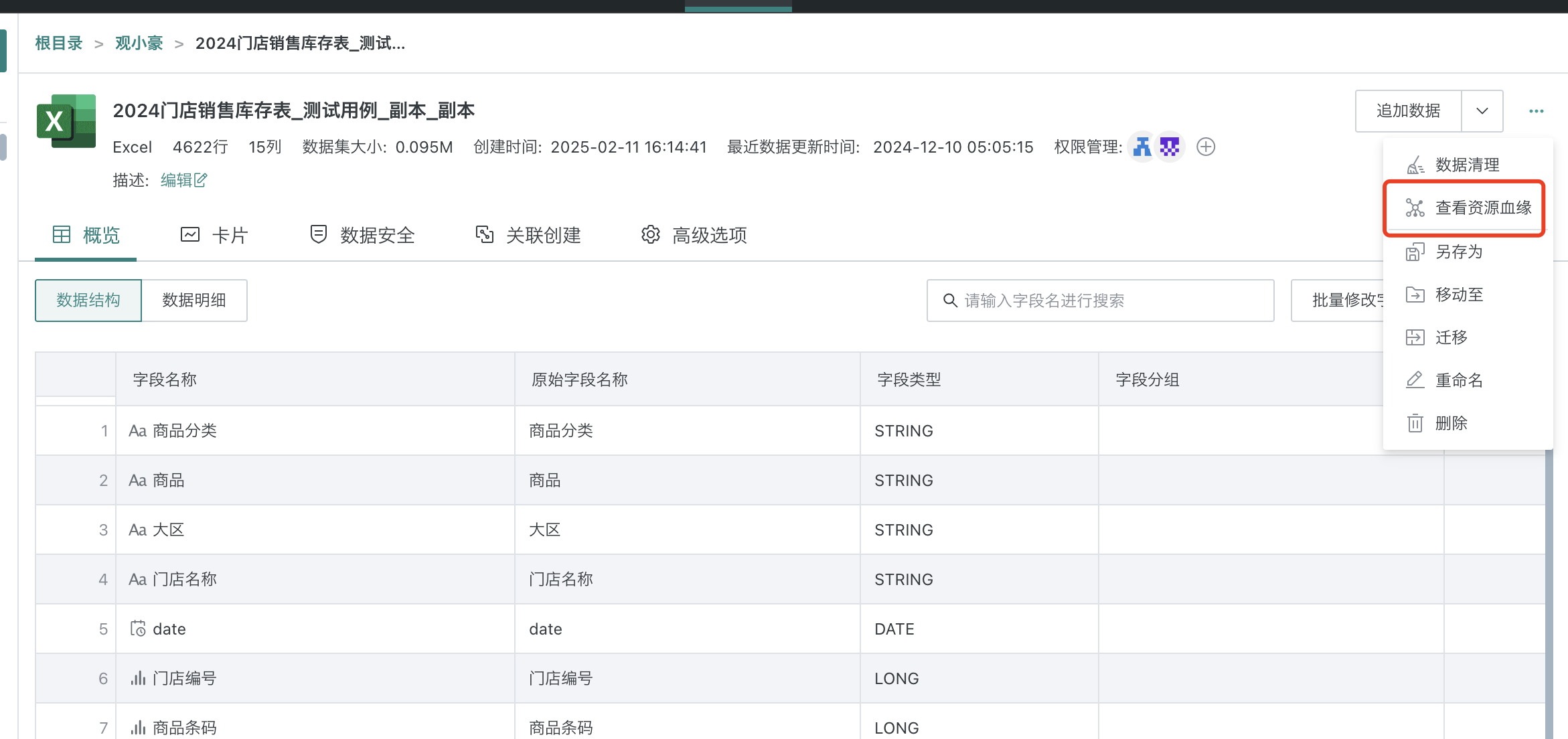Viewport: 1568px width, 739px height.
Task: Switch to 数据结构 view
Action: pyautogui.click(x=88, y=300)
